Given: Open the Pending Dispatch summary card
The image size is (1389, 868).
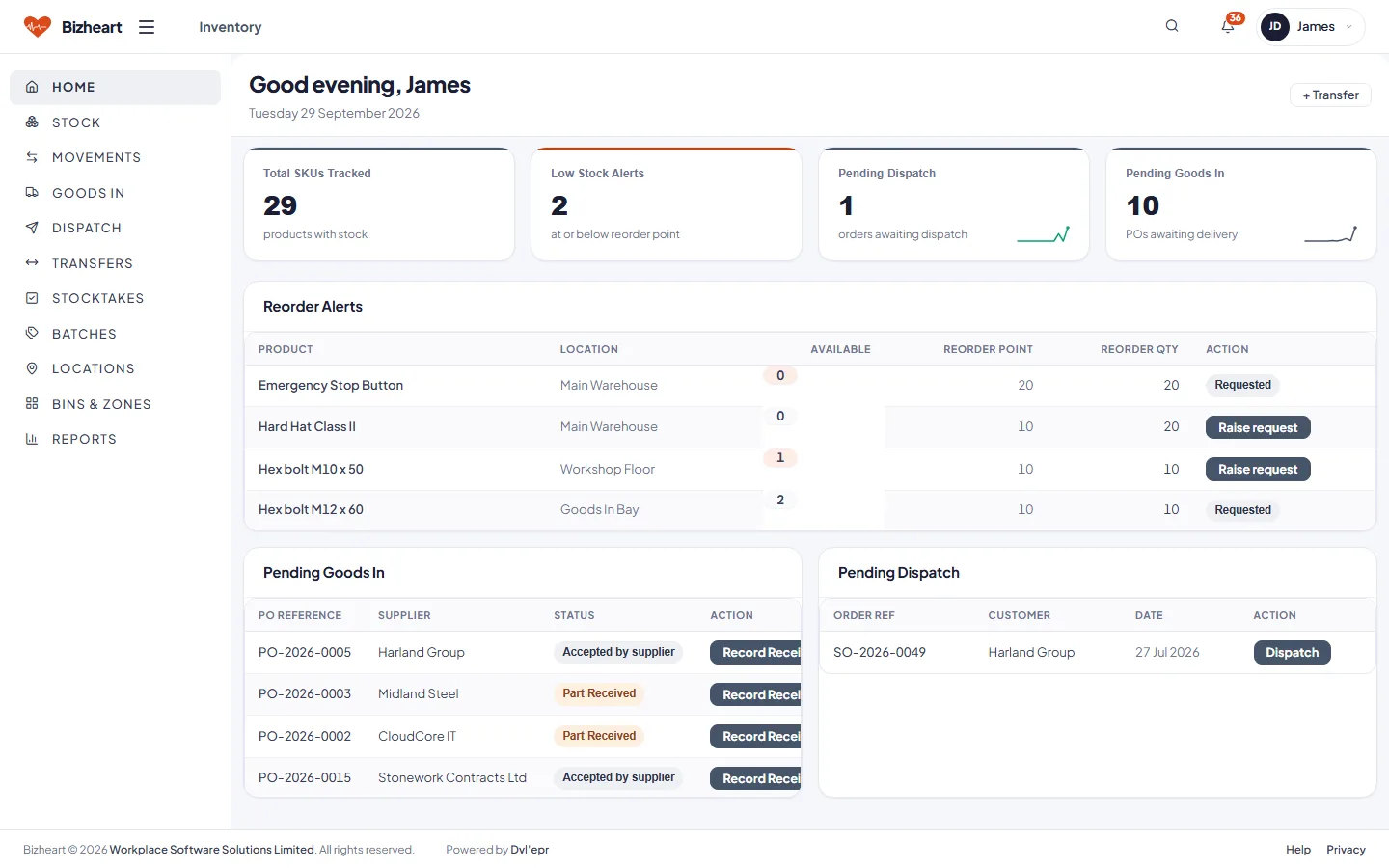Looking at the screenshot, I should [x=954, y=204].
